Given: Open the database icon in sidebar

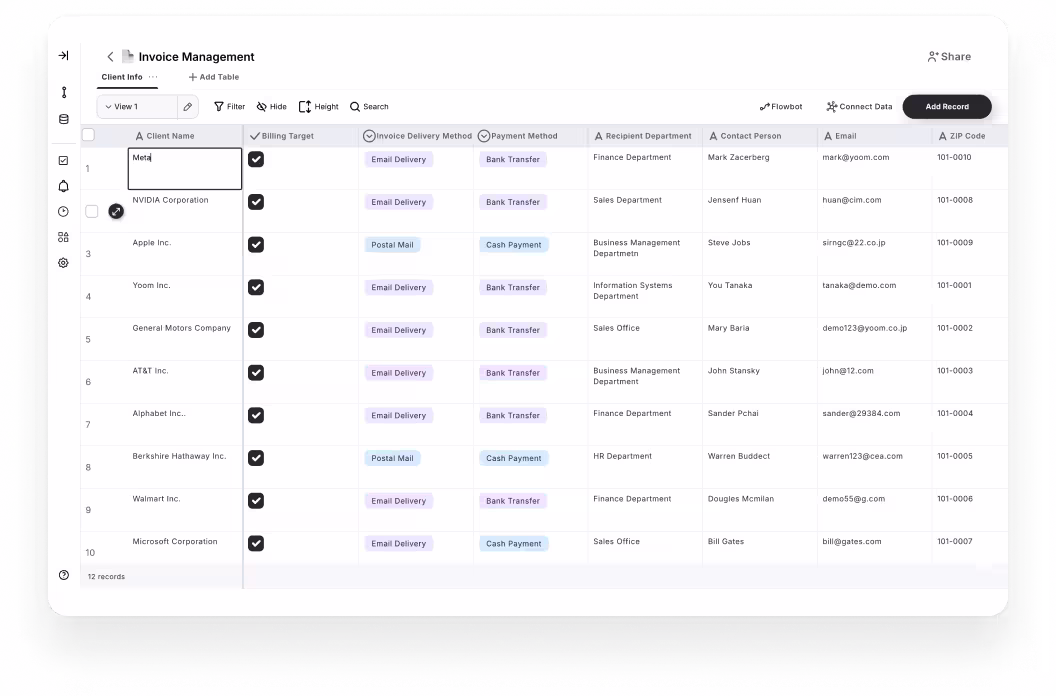Looking at the screenshot, I should 63,119.
